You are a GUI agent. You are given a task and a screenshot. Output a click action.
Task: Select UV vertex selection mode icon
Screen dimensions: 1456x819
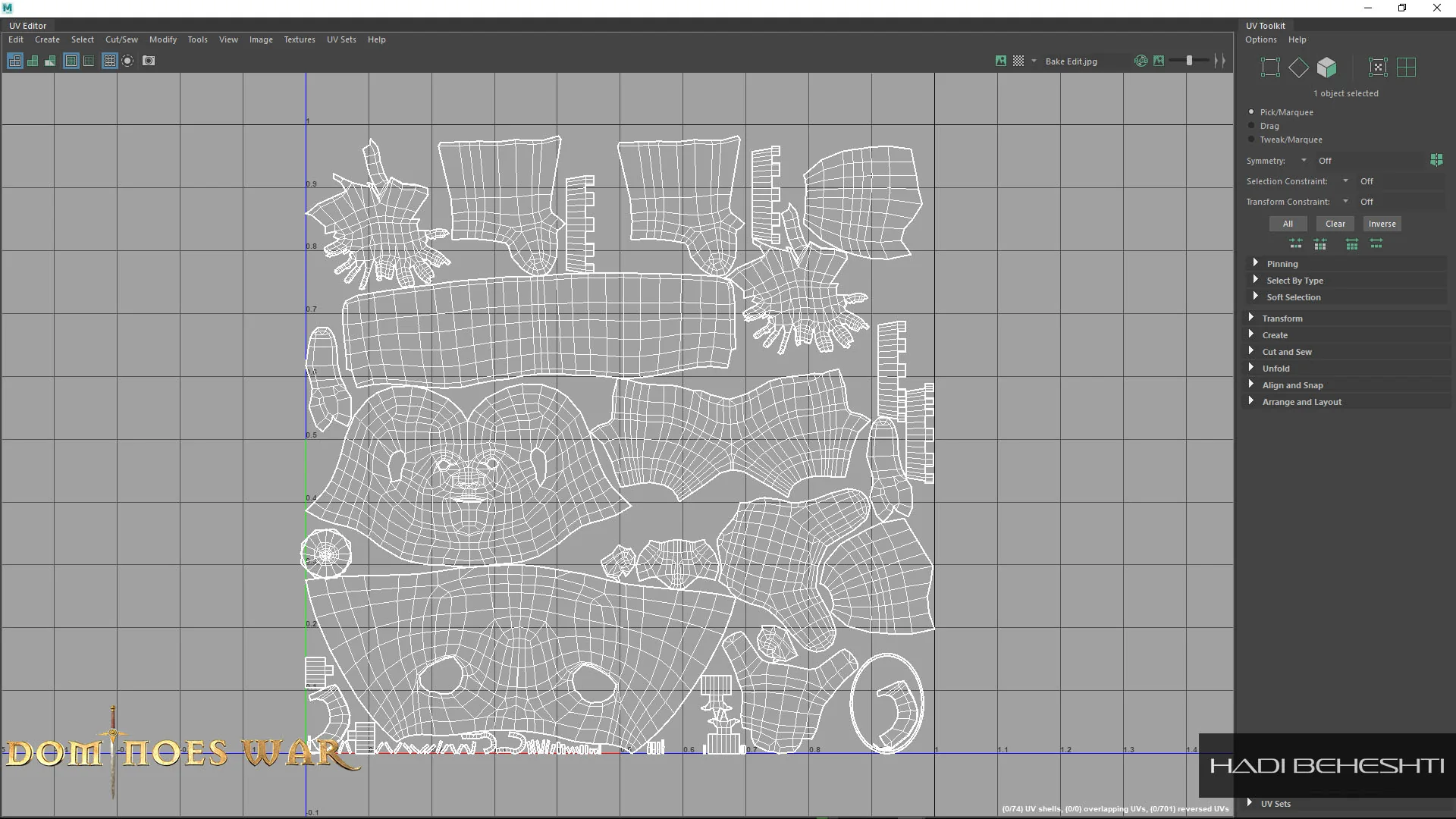[1270, 67]
